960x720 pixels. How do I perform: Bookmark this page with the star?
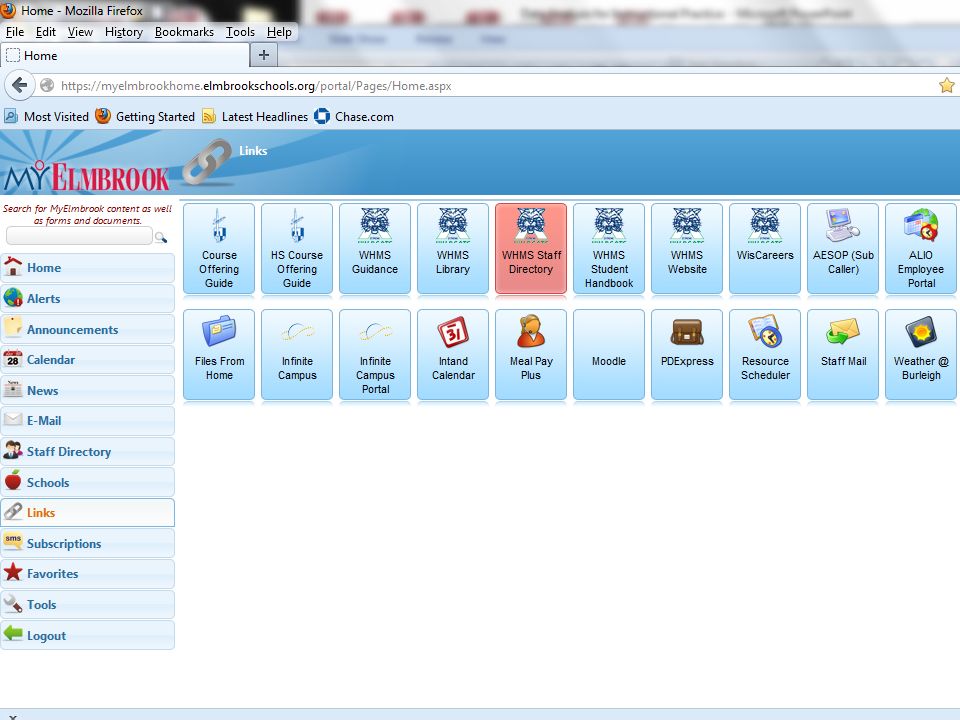point(947,86)
